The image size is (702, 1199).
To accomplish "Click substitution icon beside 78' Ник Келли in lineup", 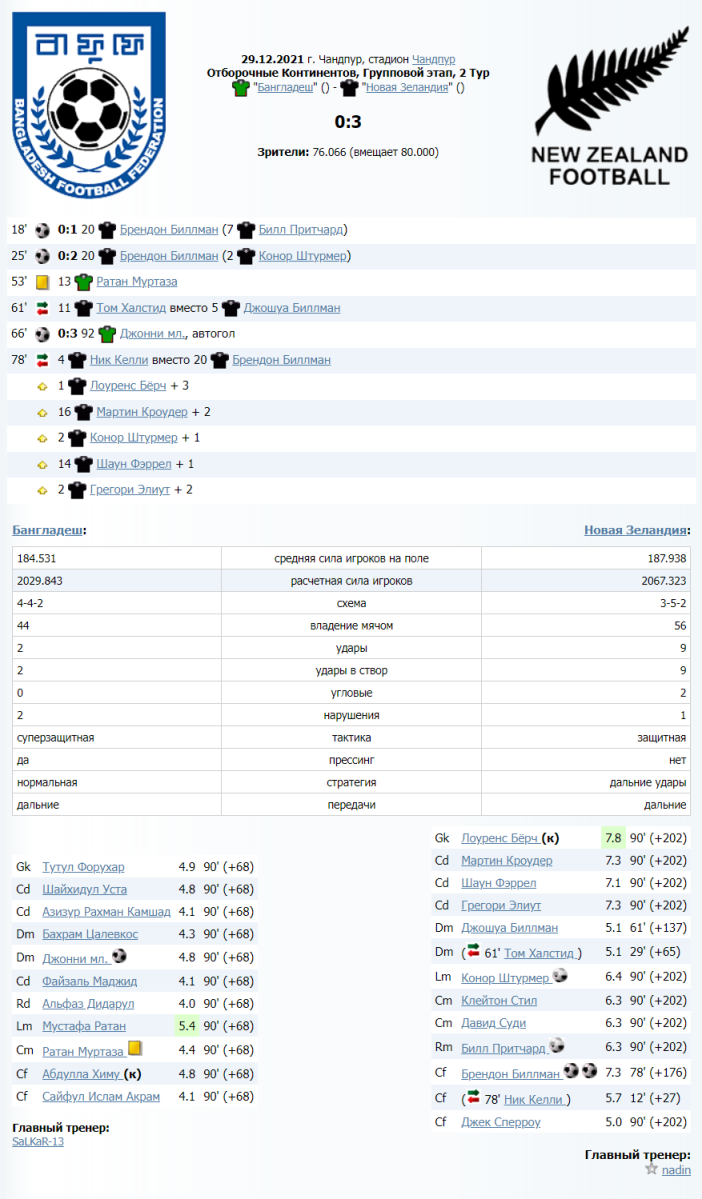I will point(473,1097).
